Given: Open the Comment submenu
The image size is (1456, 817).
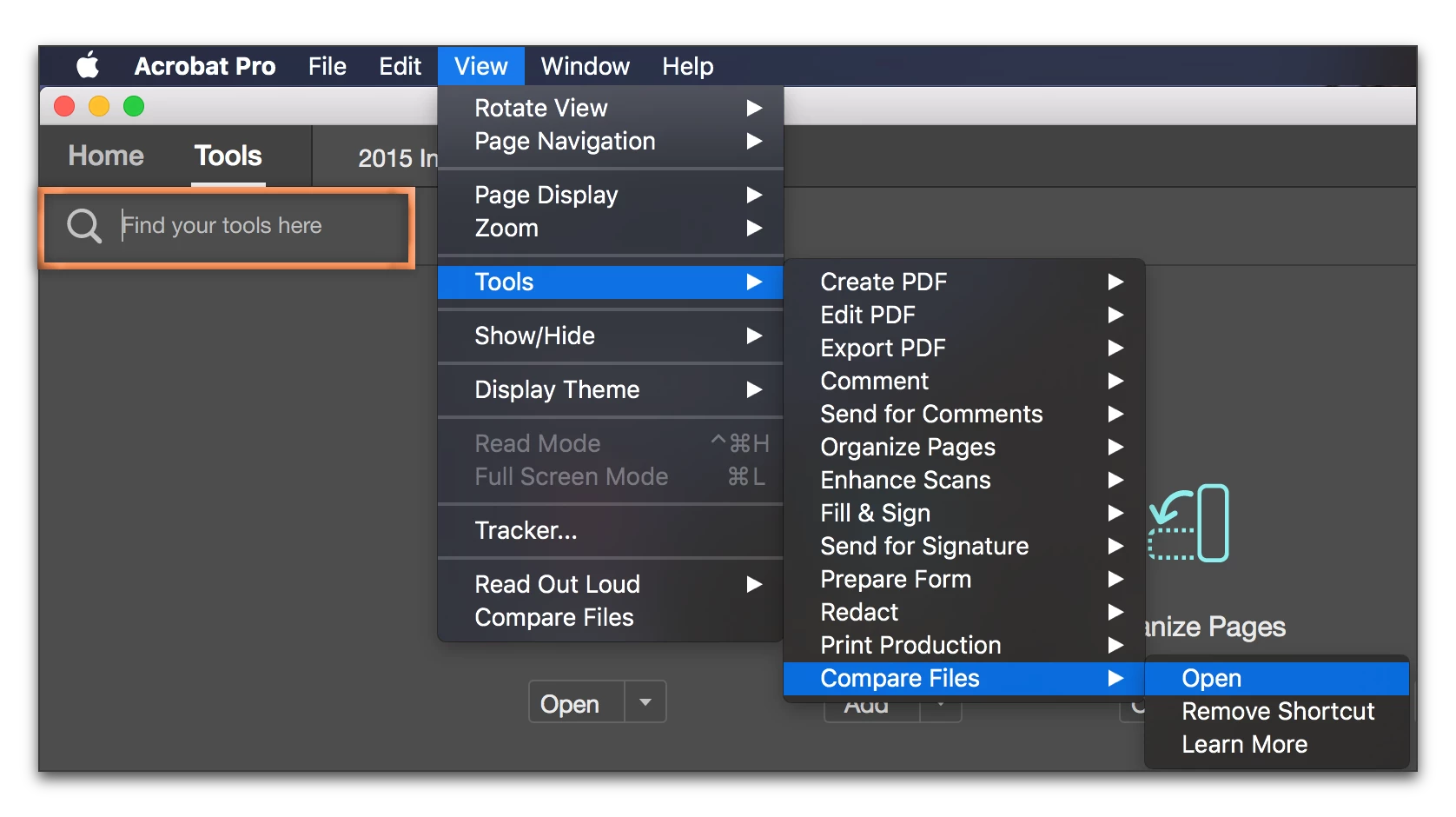Looking at the screenshot, I should (x=964, y=381).
